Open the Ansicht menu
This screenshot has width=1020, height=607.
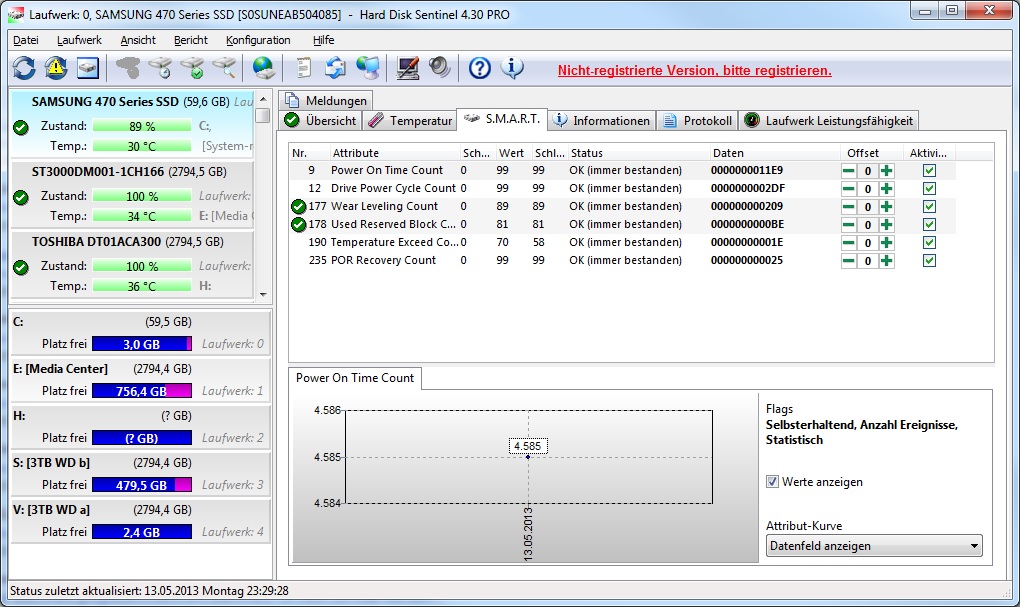(x=138, y=40)
